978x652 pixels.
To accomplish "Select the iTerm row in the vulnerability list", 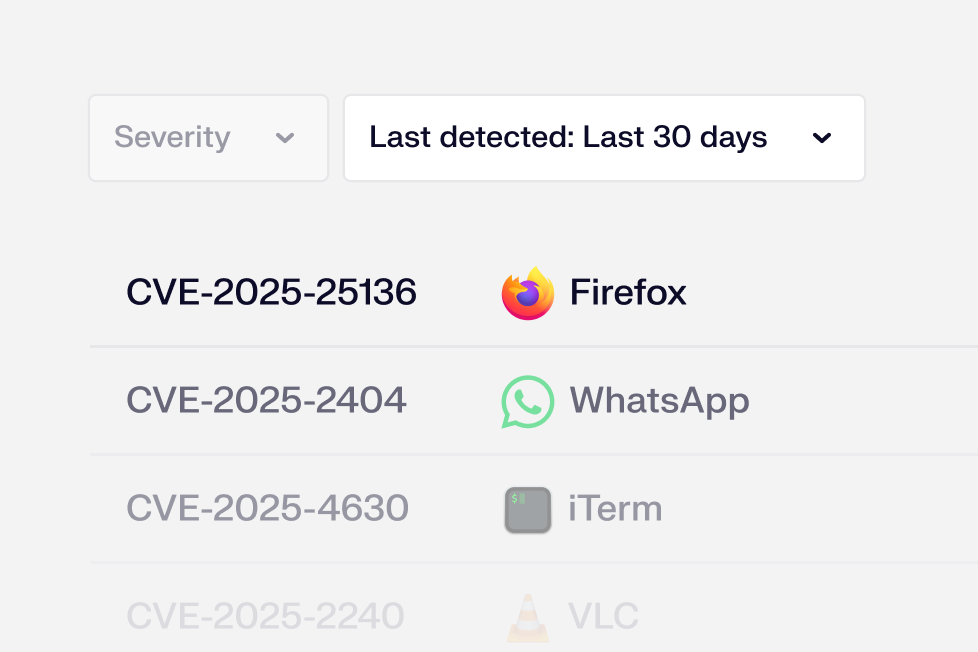I will [x=450, y=508].
